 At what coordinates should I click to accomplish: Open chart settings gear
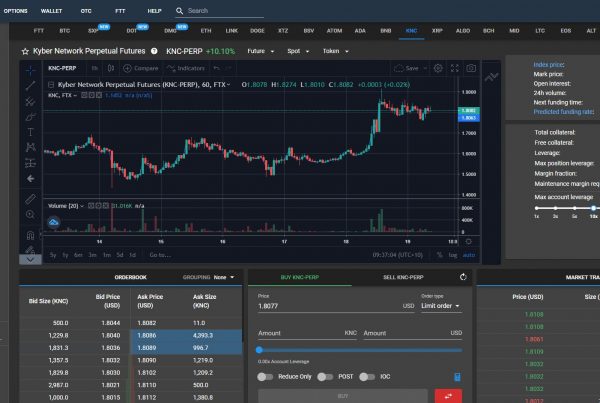coord(438,68)
